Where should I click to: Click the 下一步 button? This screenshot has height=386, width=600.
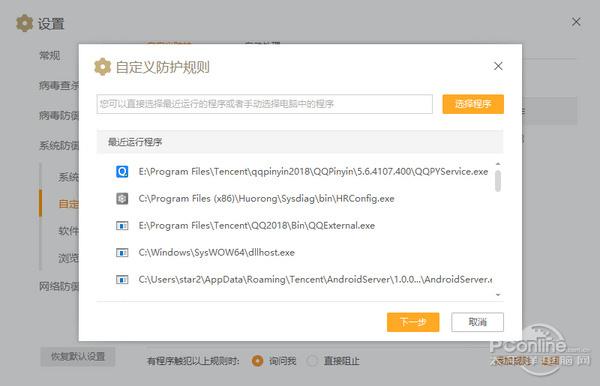(413, 322)
